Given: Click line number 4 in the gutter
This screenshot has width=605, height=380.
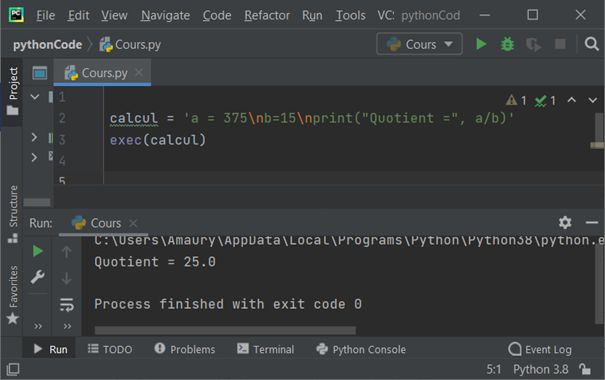Looking at the screenshot, I should tap(62, 160).
